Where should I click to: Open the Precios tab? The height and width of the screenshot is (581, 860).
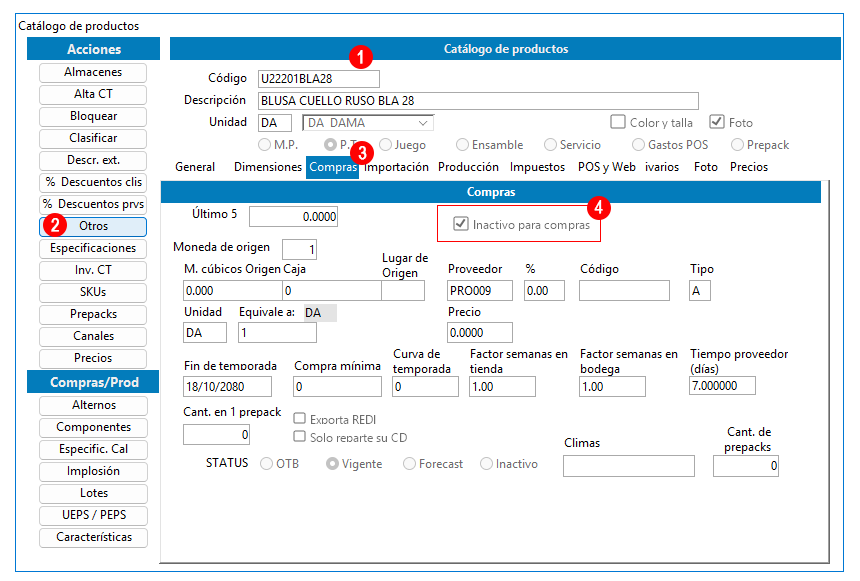coord(749,167)
